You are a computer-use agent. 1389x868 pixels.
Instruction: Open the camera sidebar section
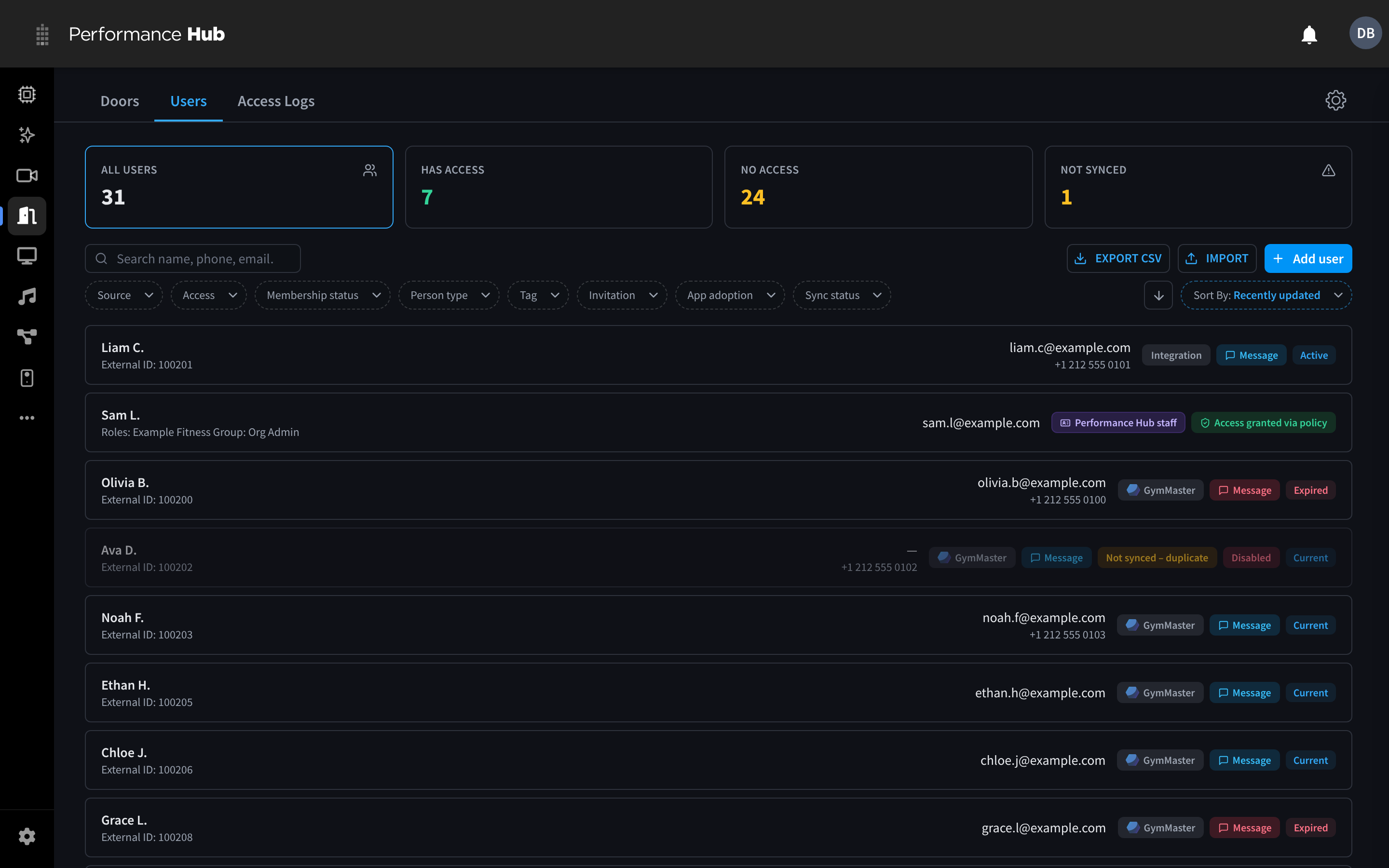click(27, 175)
